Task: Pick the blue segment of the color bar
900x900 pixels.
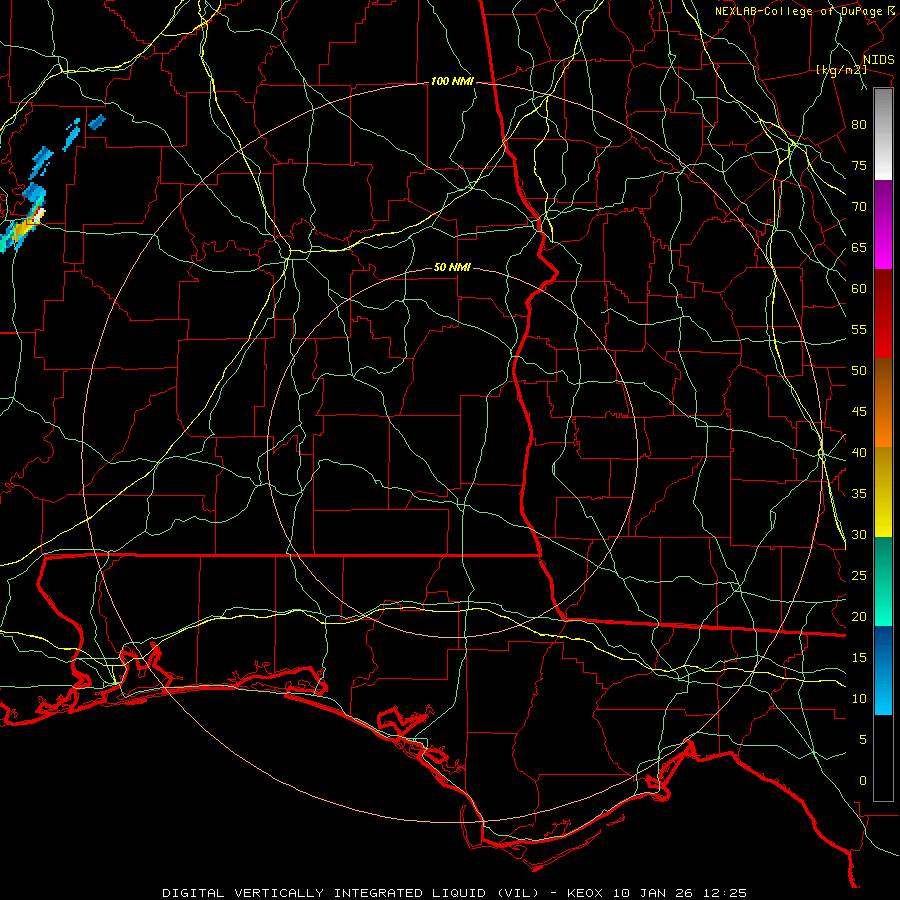Action: click(x=883, y=670)
